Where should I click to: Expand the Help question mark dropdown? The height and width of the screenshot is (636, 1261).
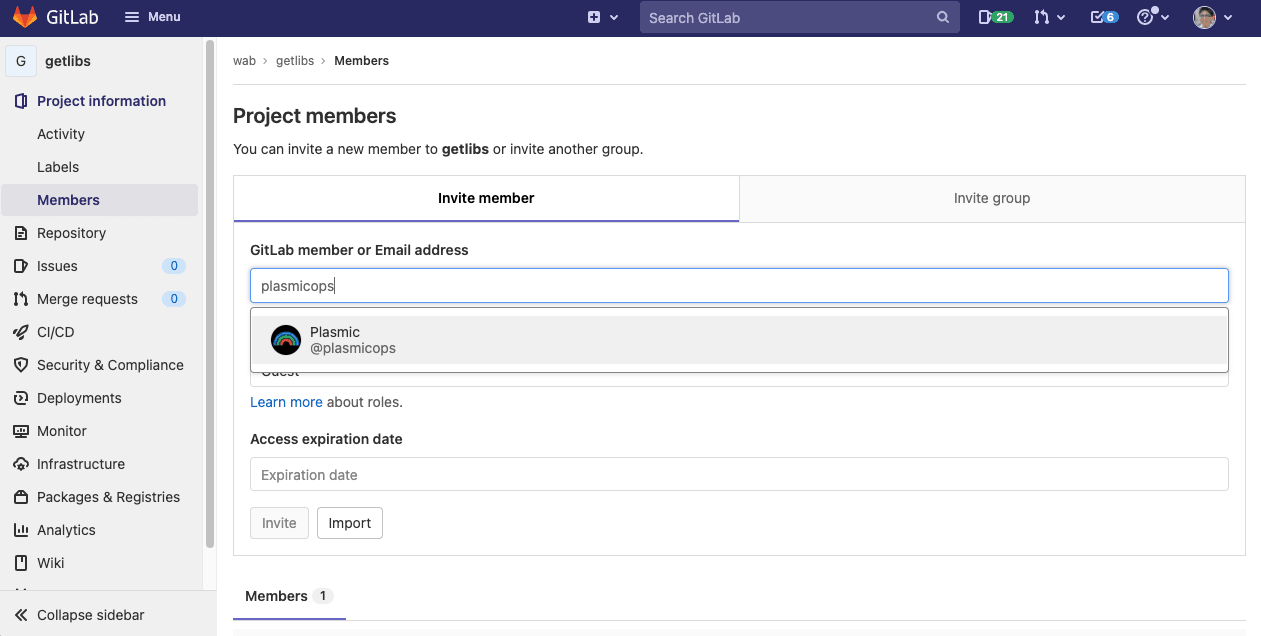pos(1153,17)
